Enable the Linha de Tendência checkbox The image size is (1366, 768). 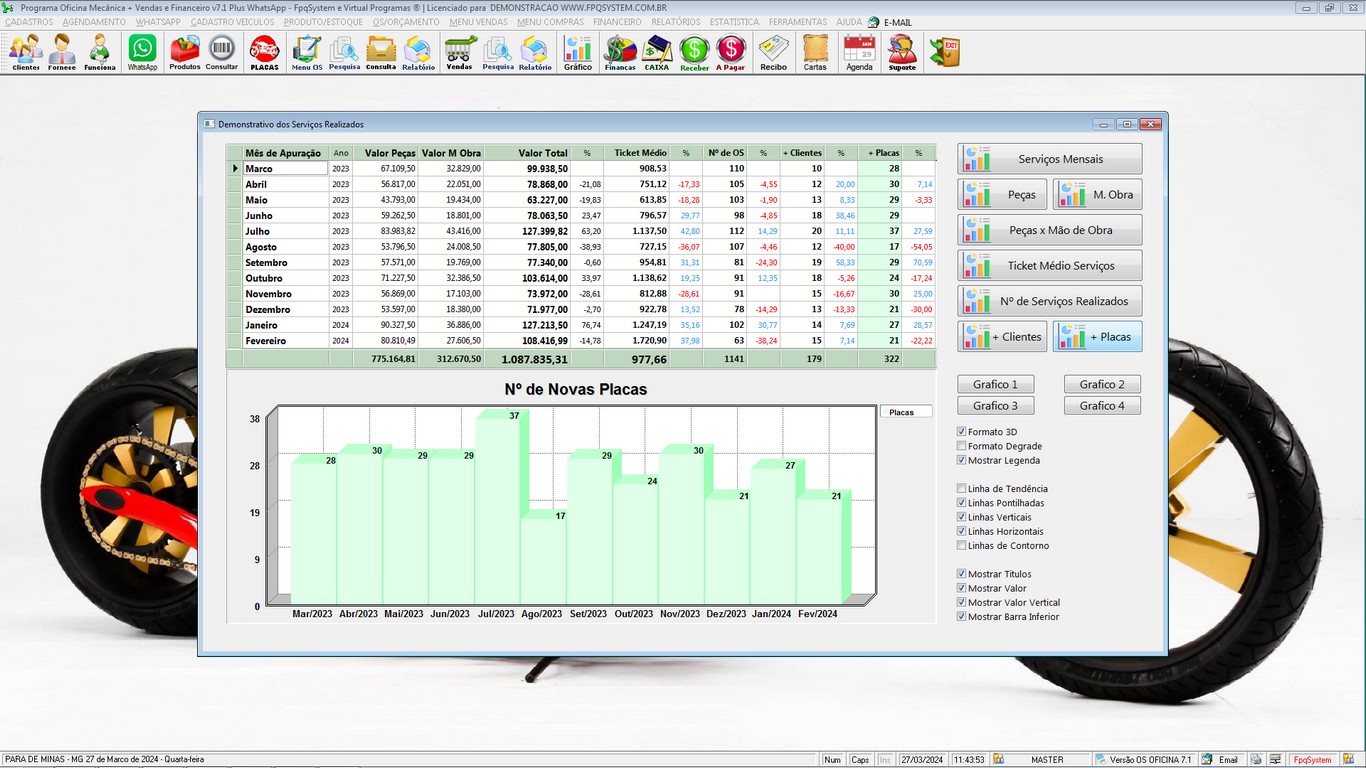tap(962, 489)
